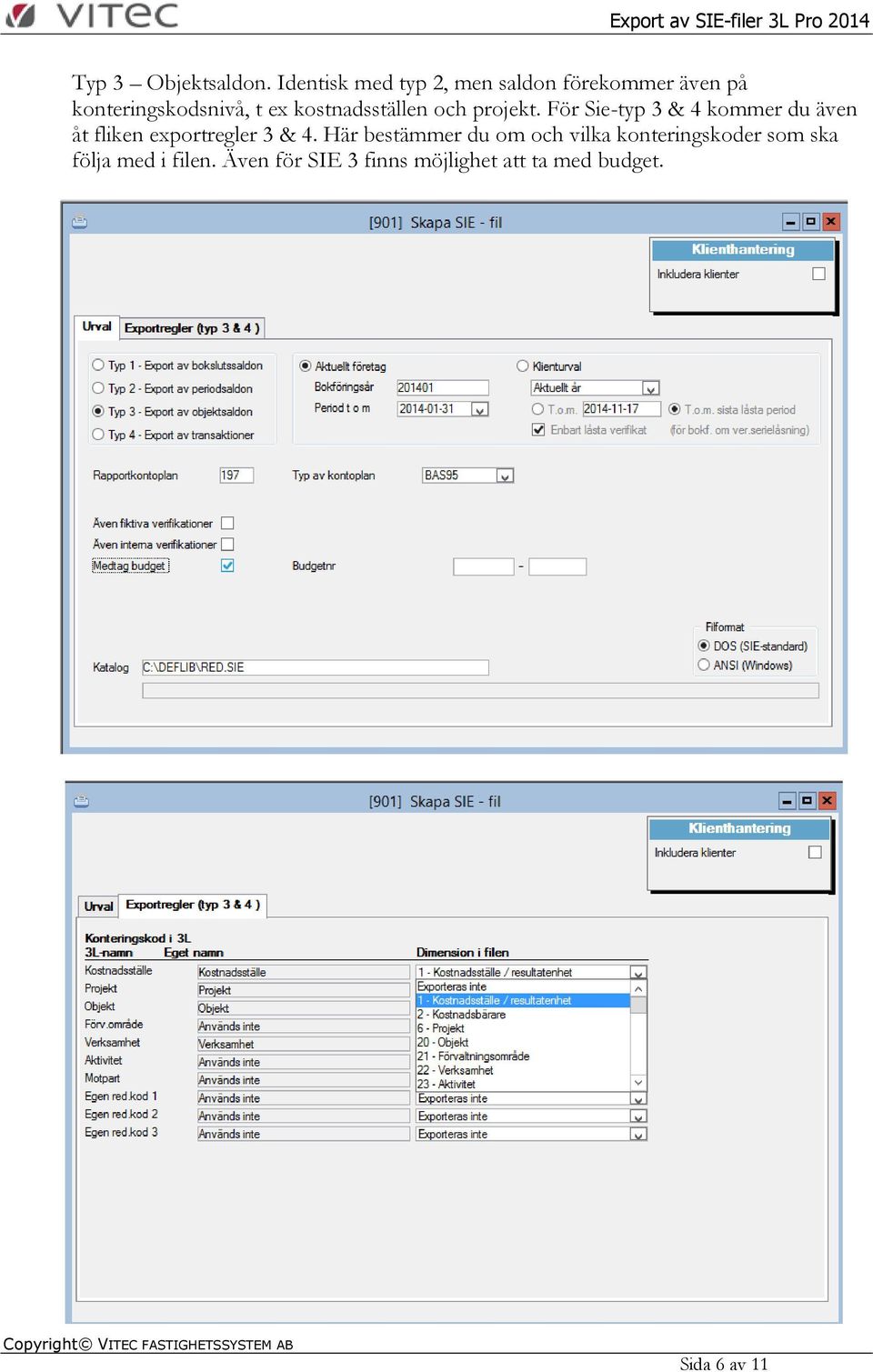Screen dimensions: 873x1372
Task: Click the Eget namn field for Egen red.kod 2
Action: tap(304, 1116)
